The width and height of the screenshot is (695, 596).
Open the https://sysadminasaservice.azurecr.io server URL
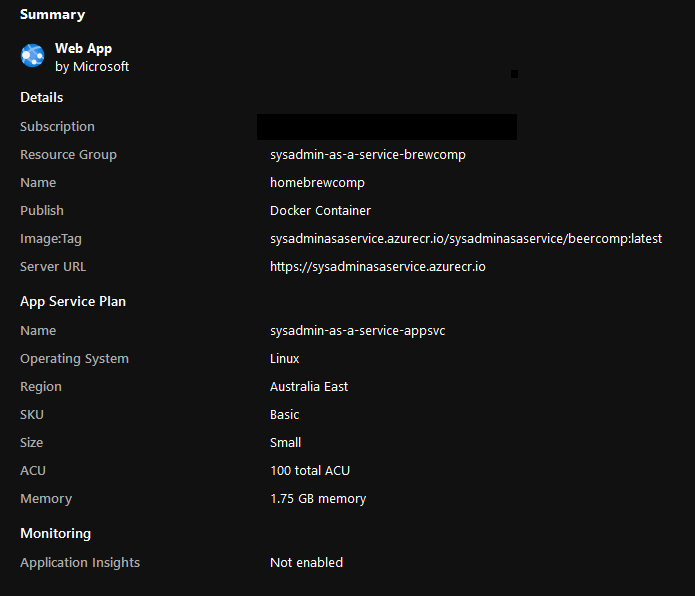click(378, 266)
